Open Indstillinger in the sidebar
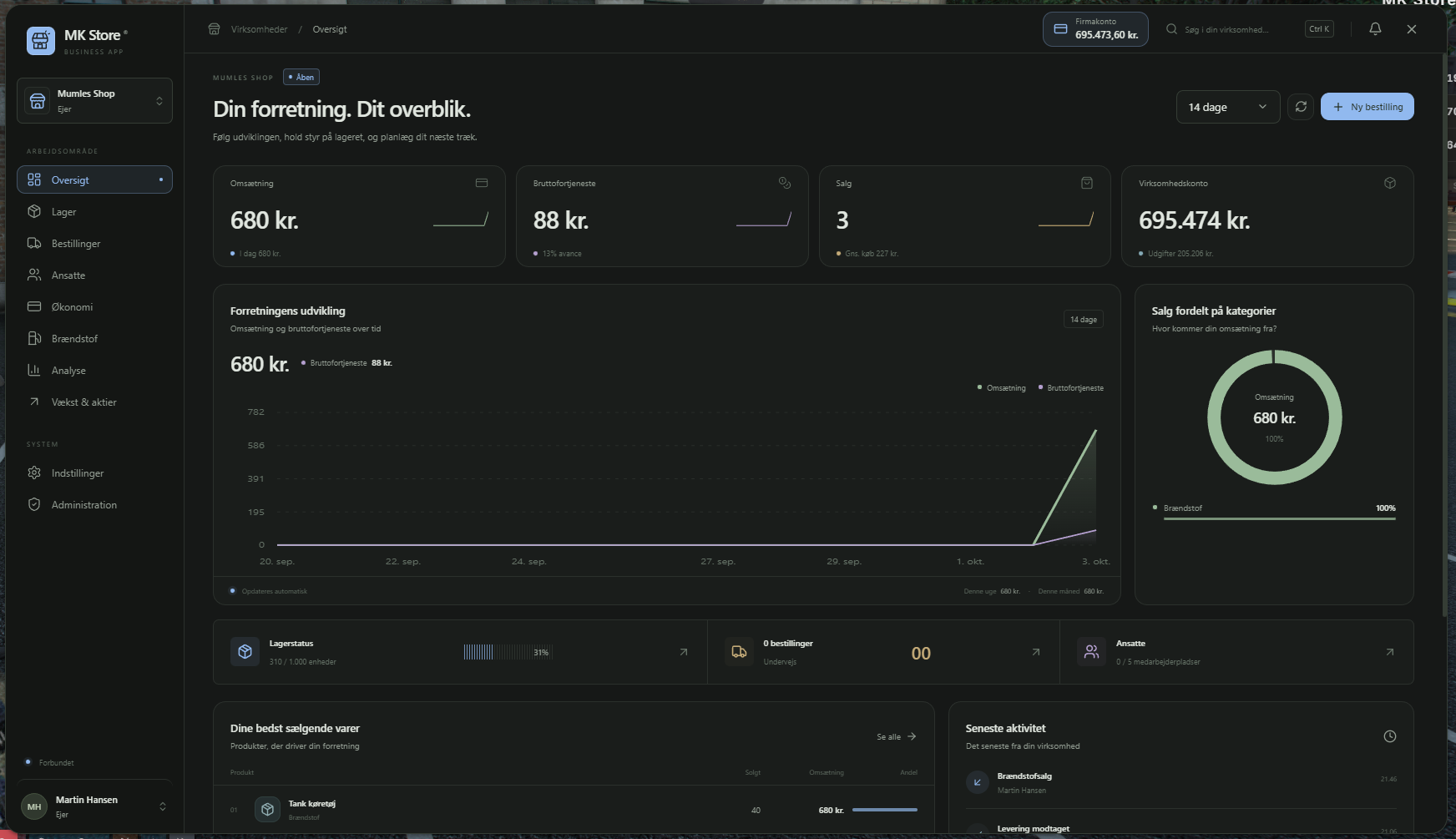Image resolution: width=1456 pixels, height=839 pixels. [94, 473]
